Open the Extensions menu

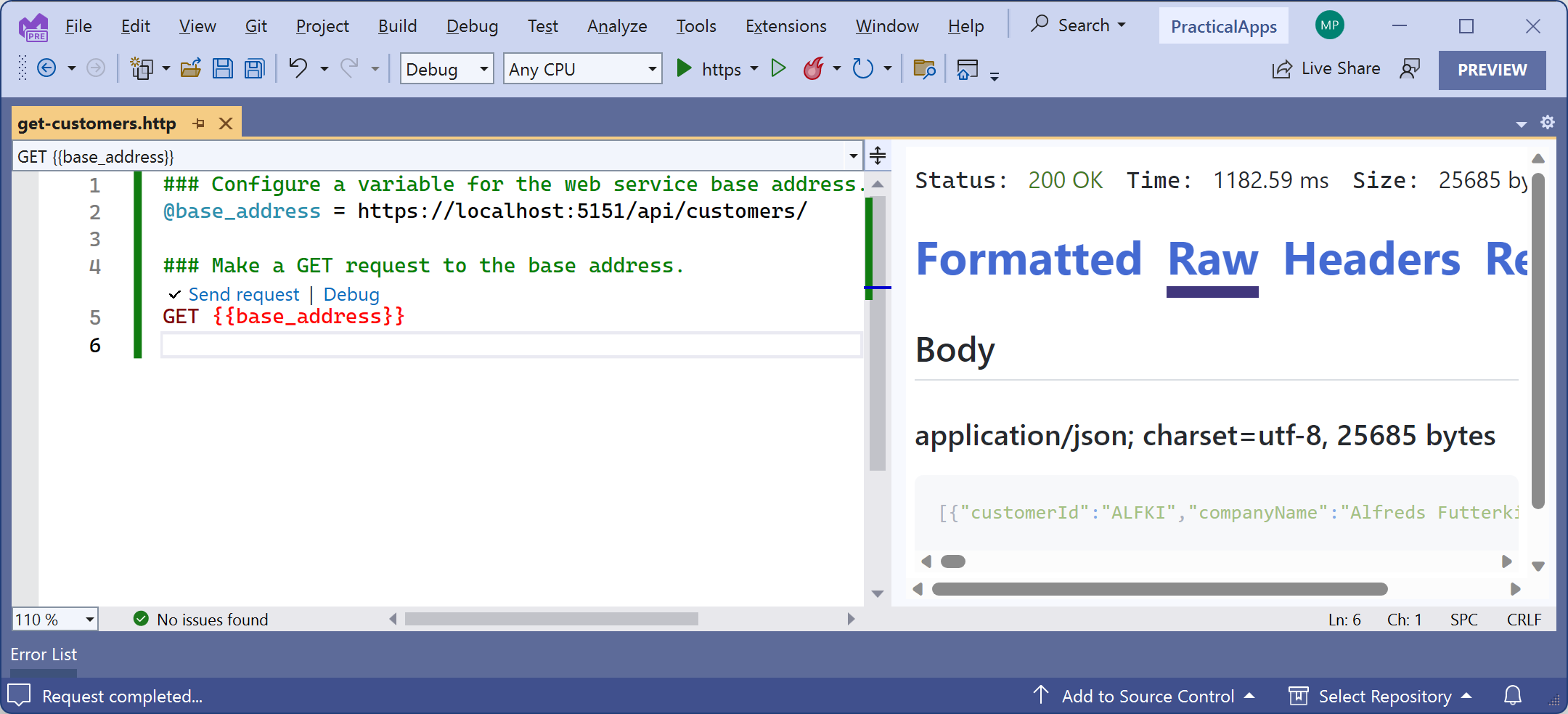tap(786, 26)
